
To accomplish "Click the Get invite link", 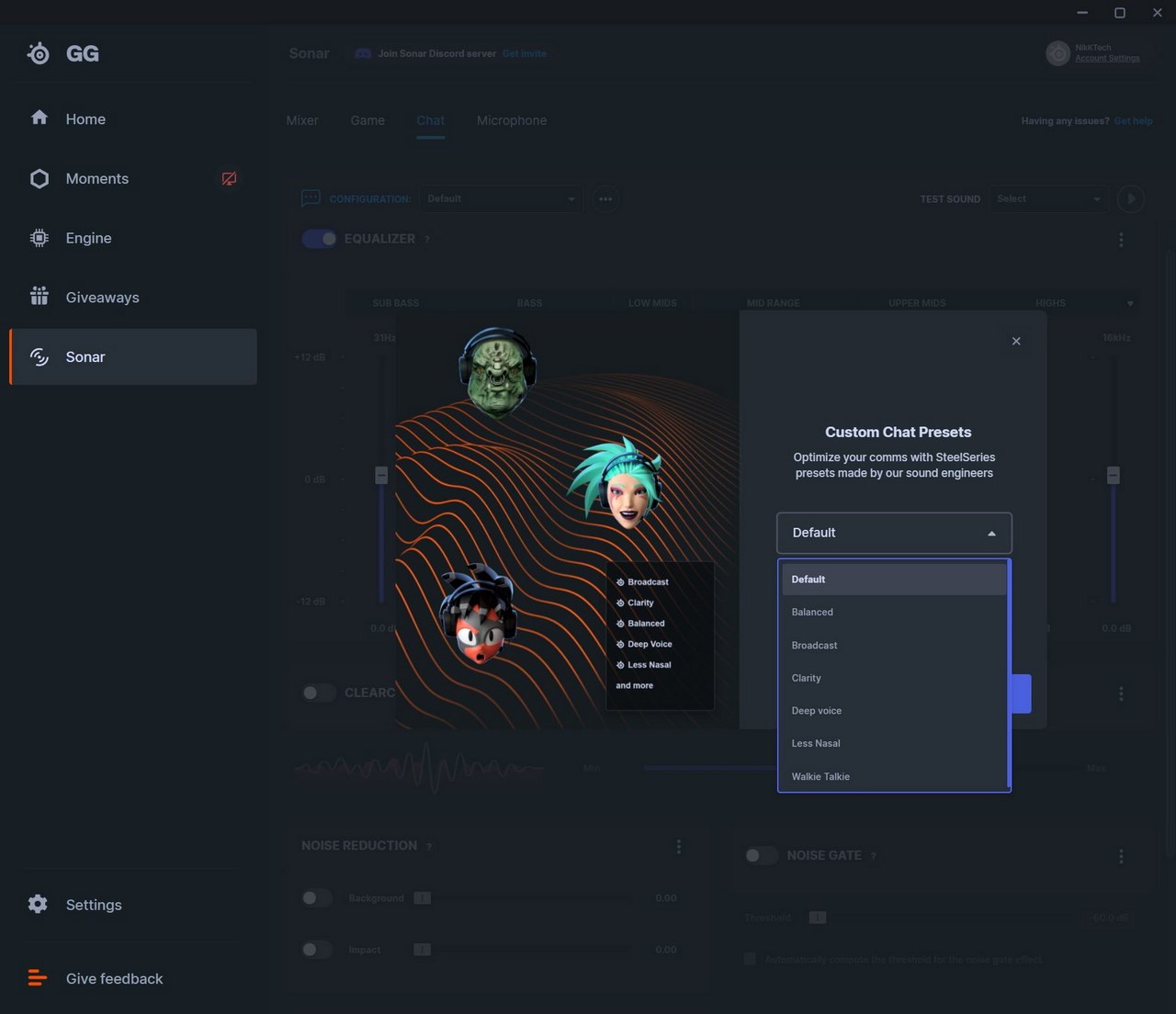I will (524, 53).
